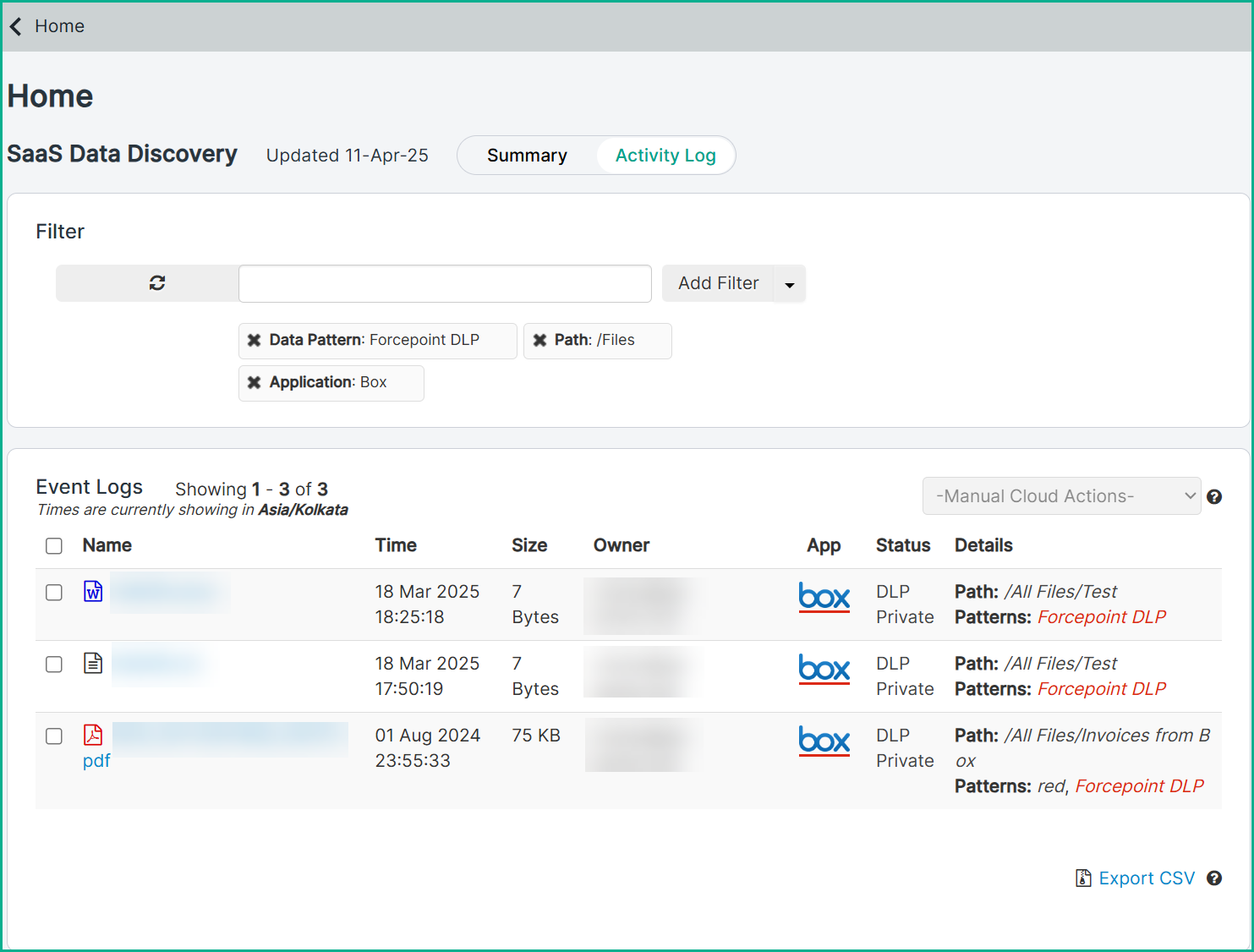Click the Add Filter button
The image size is (1254, 952).
718,283
